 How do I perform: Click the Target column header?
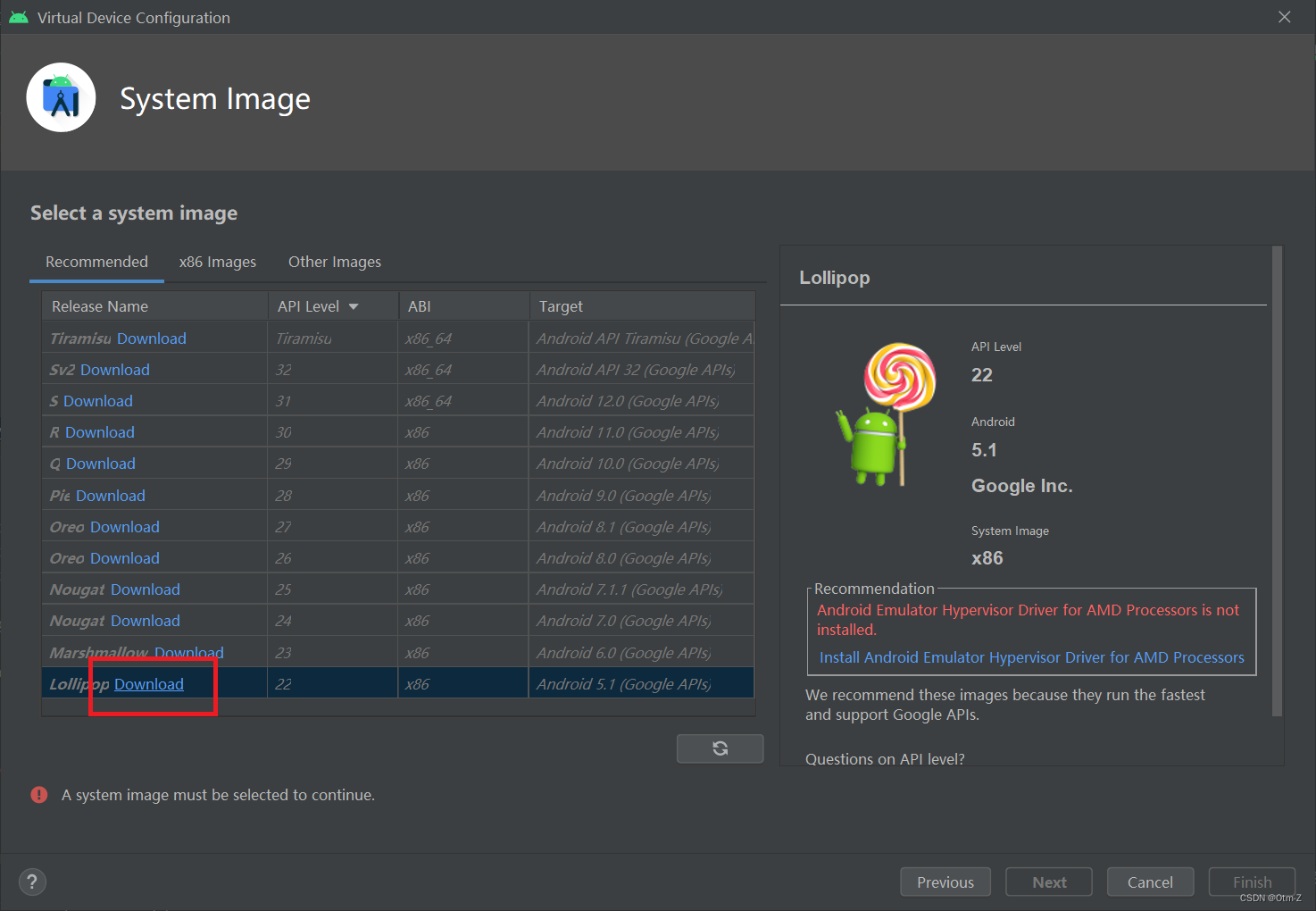pos(642,306)
